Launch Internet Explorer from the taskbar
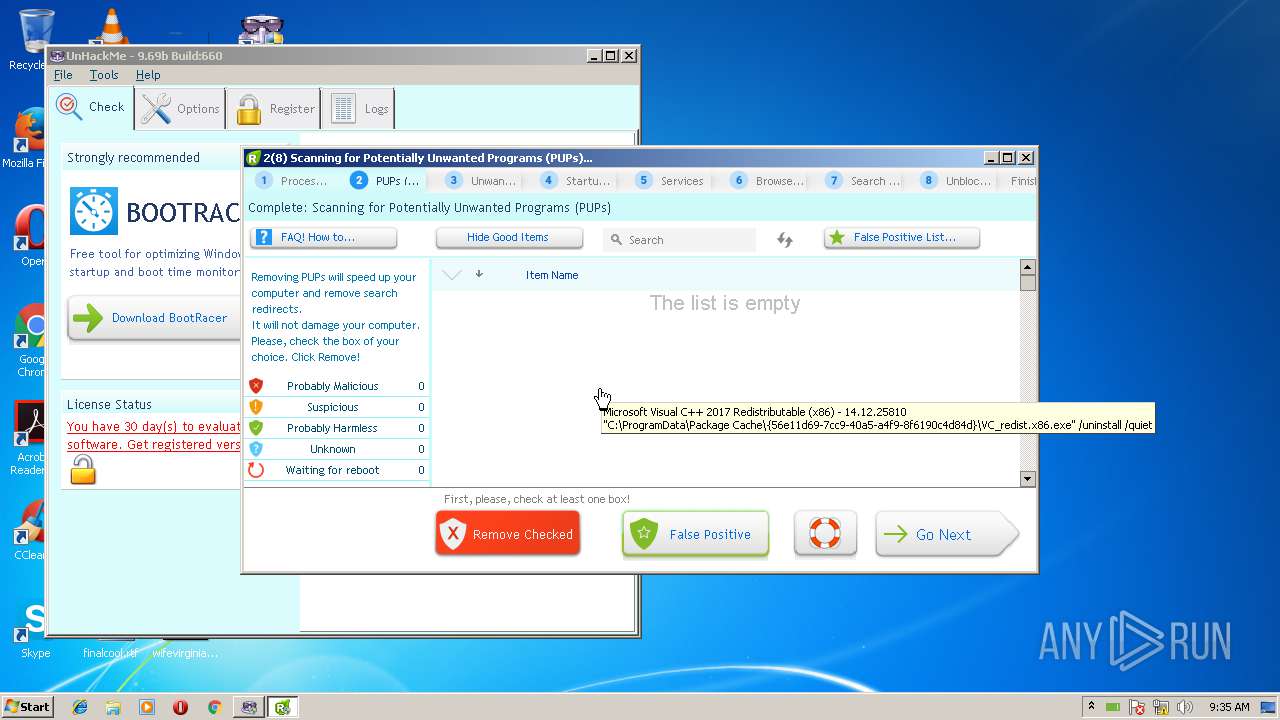Screen dimensions: 1280x720 click(x=80, y=707)
